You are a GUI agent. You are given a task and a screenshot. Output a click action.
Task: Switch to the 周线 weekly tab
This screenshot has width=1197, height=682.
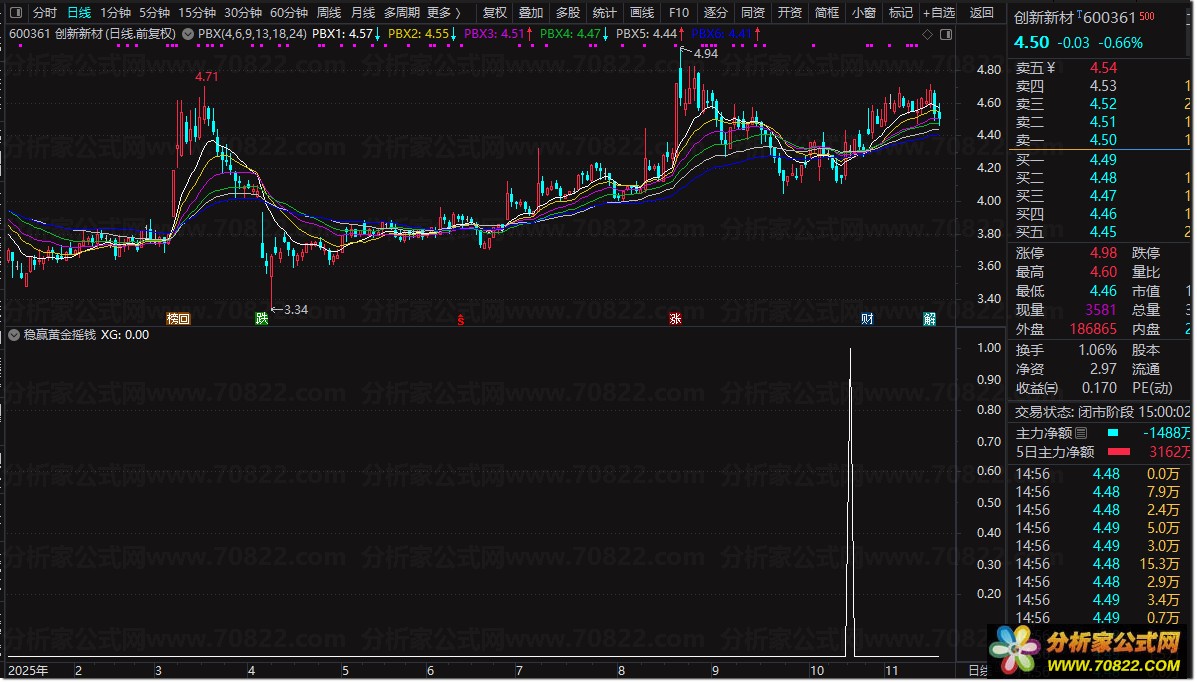click(328, 13)
